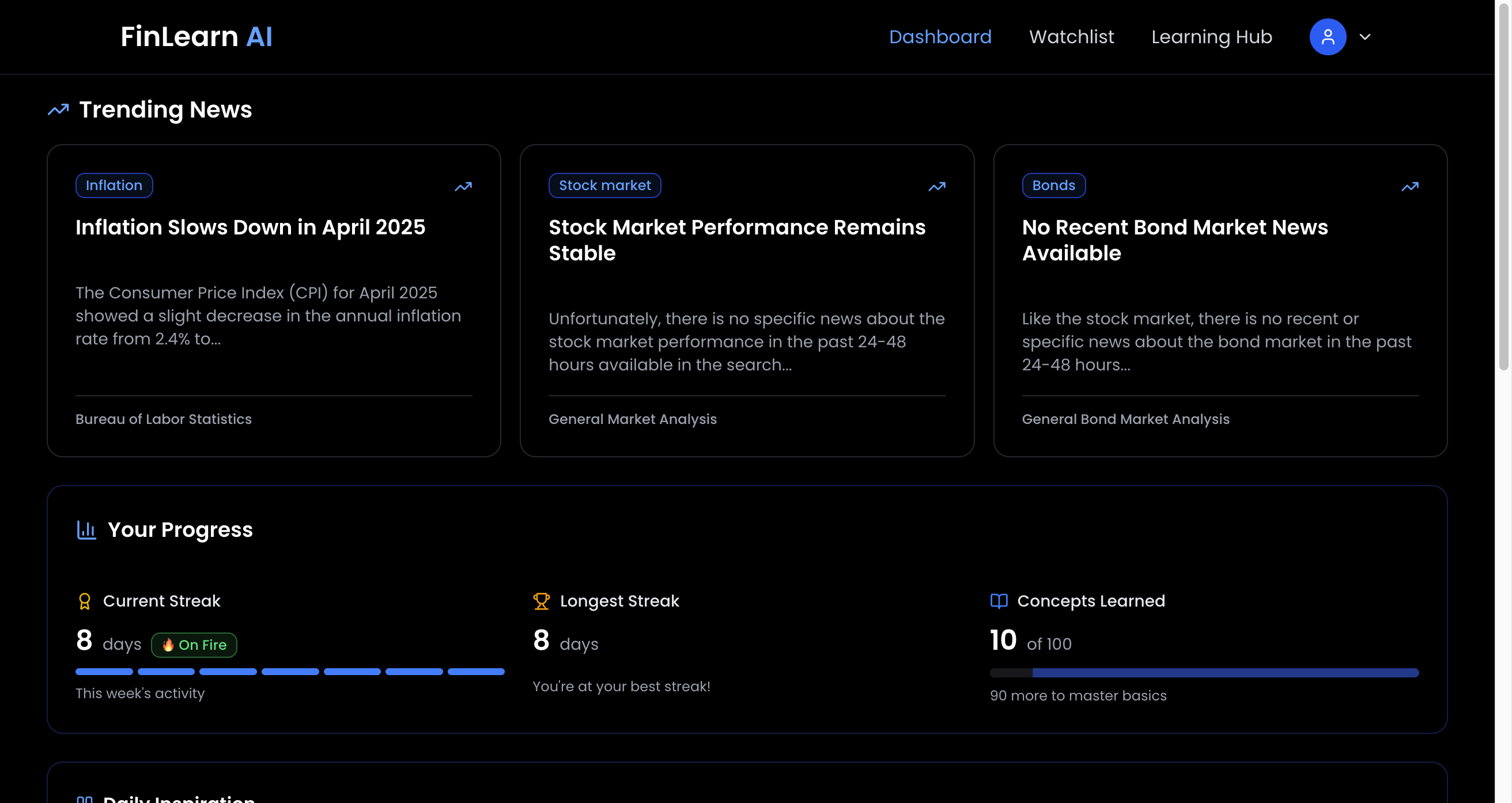The height and width of the screenshot is (803, 1512).
Task: Click trending arrow icon on Stock market card
Action: [936, 187]
